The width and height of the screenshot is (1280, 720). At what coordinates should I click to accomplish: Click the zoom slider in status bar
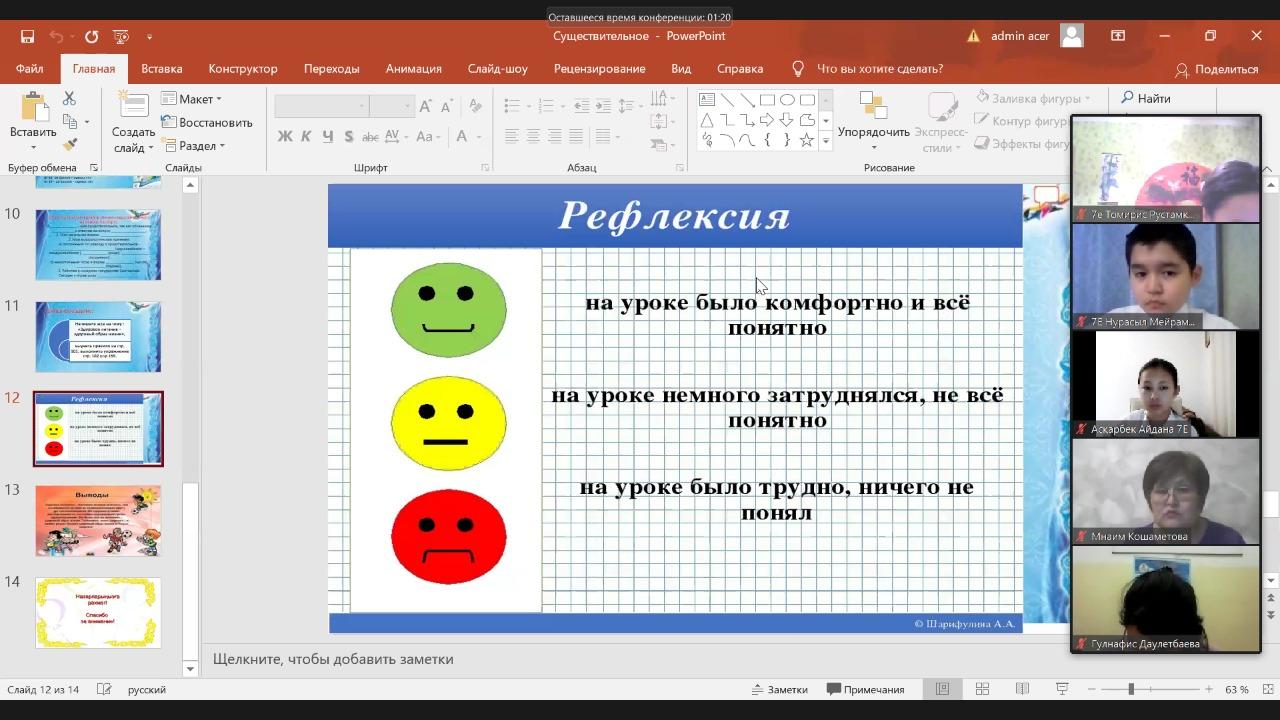(x=1131, y=689)
